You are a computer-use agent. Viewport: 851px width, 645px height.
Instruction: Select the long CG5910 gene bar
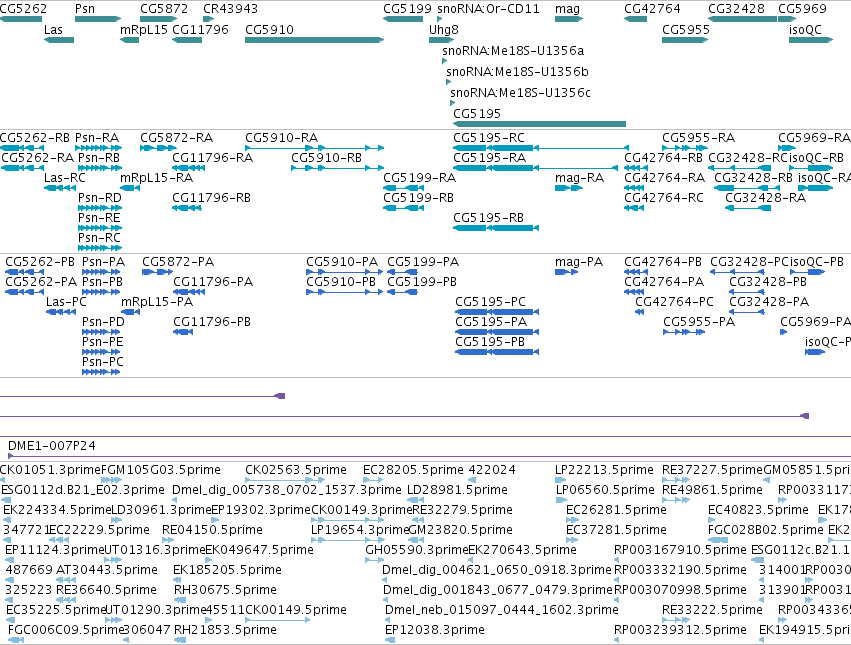314,40
